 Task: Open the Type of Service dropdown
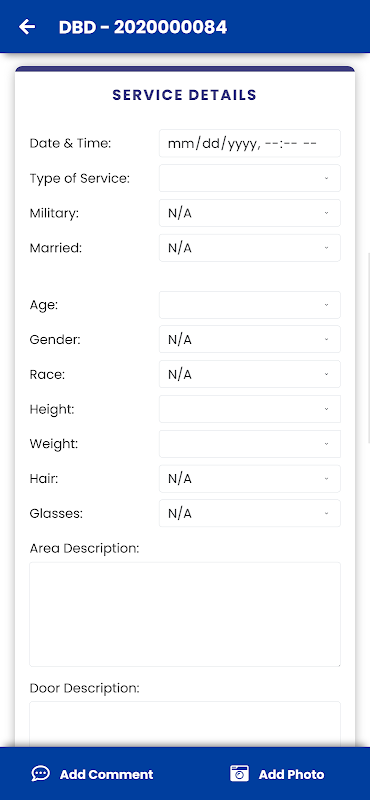250,178
